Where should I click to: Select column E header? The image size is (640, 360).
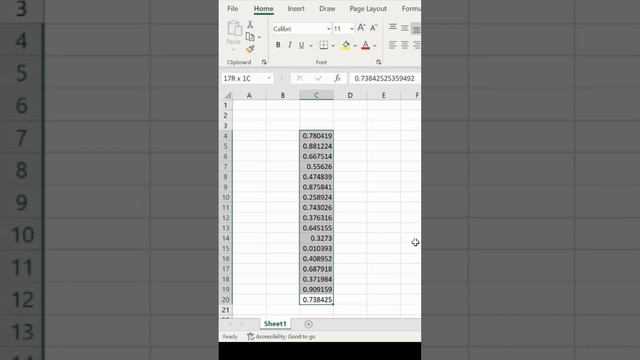(x=383, y=95)
